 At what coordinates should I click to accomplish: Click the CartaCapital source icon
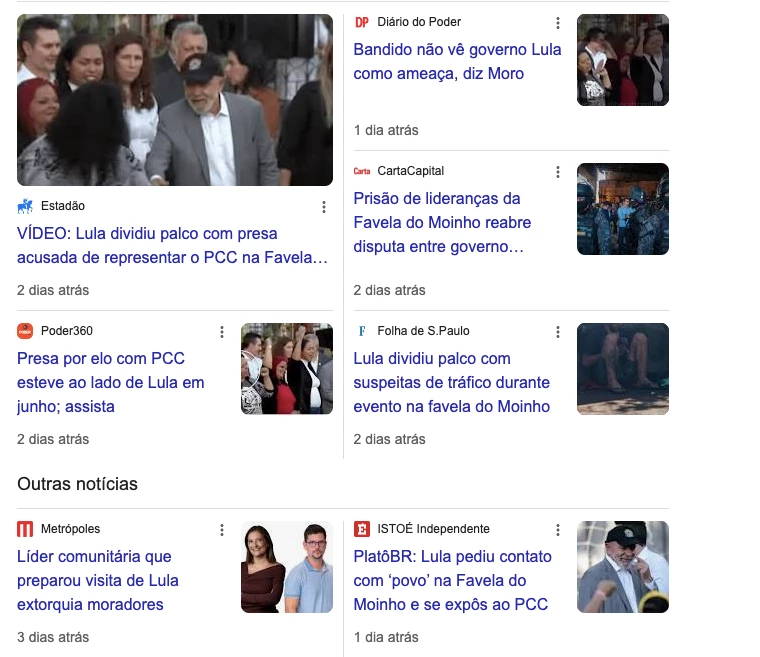[362, 171]
